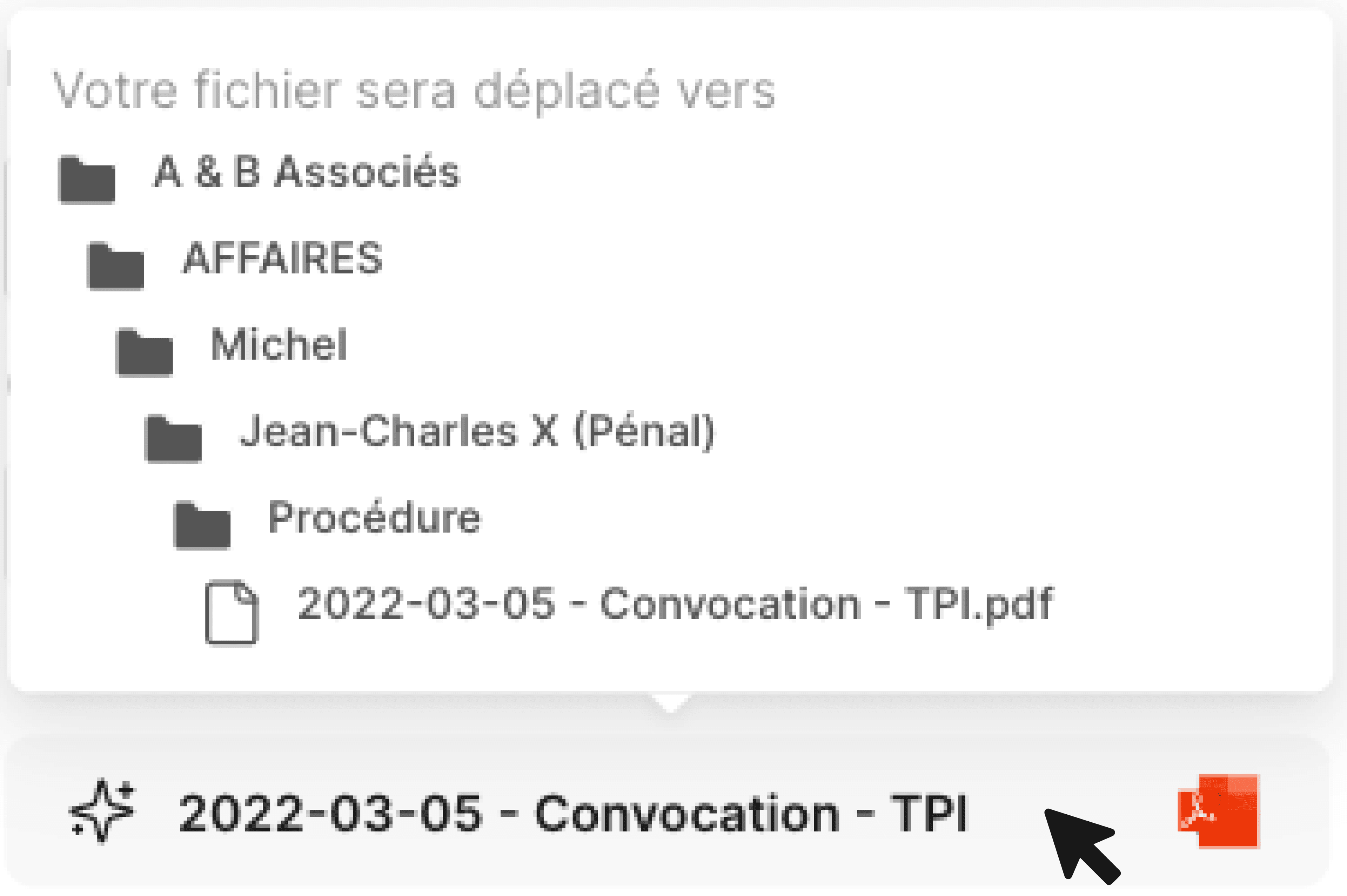1347x896 pixels.
Task: Open the Jean-Charles X (Pénal) folder label
Action: pyautogui.click(x=477, y=431)
